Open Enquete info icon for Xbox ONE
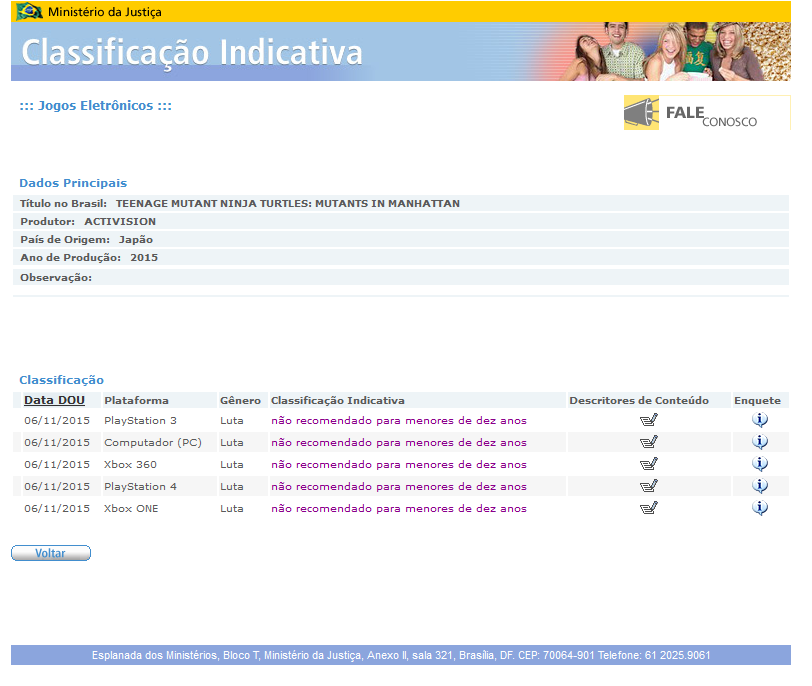Screen dimensions: 812x686 click(759, 508)
